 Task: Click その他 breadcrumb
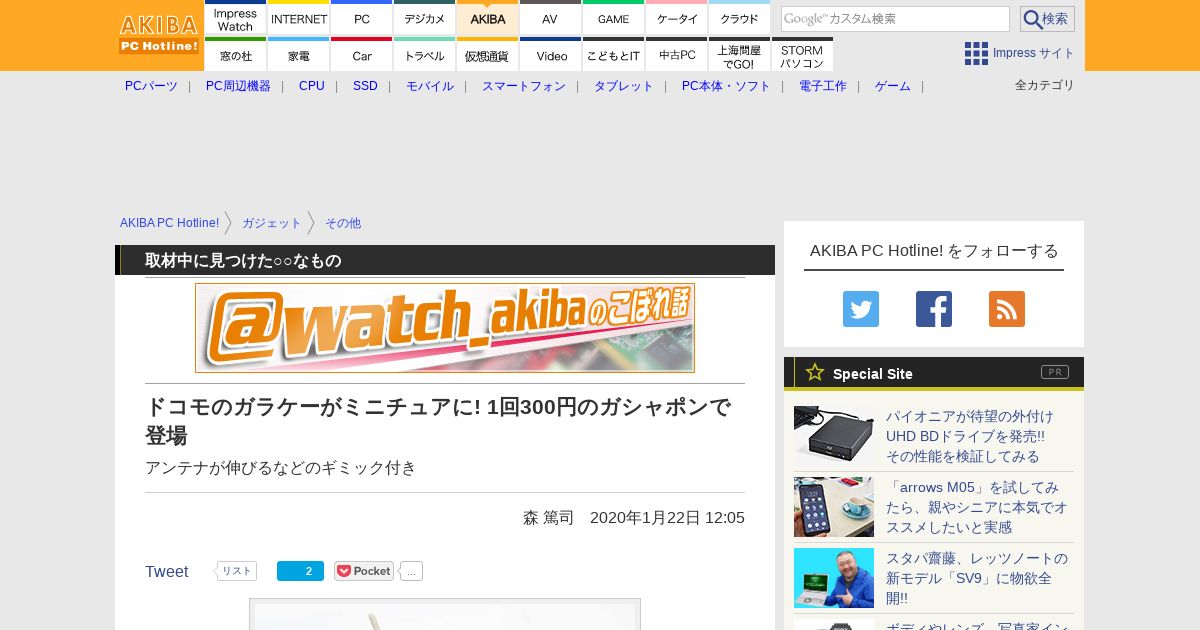343,223
